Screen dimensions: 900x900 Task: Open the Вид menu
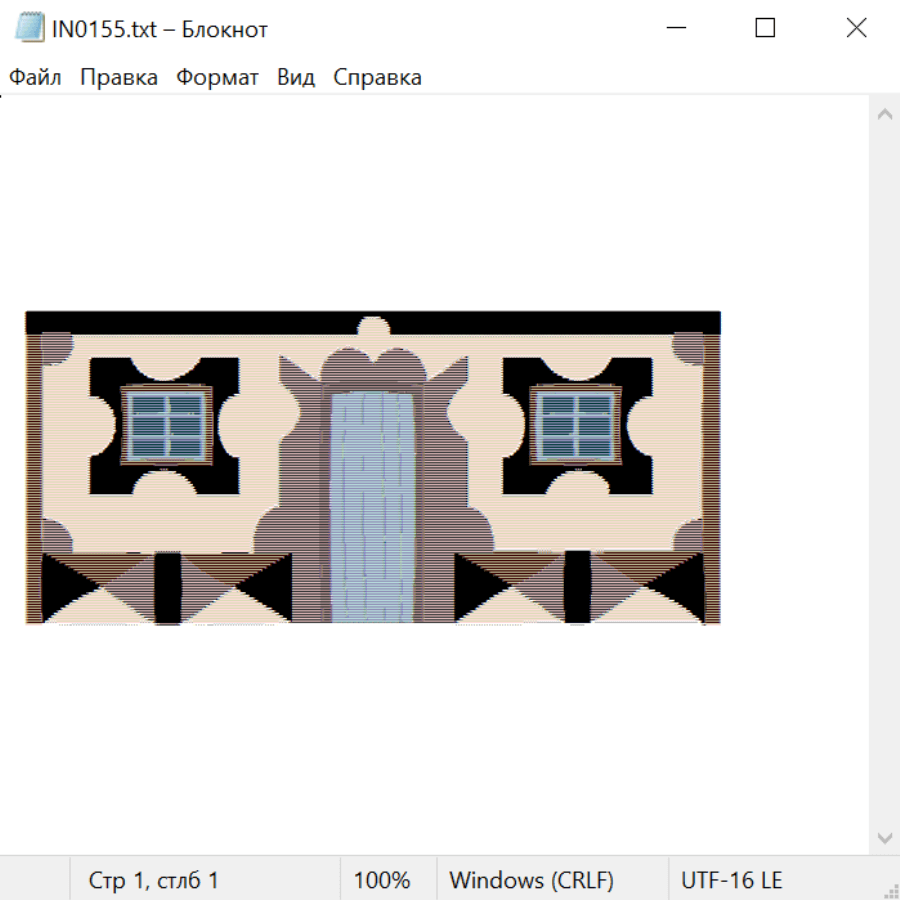(296, 78)
